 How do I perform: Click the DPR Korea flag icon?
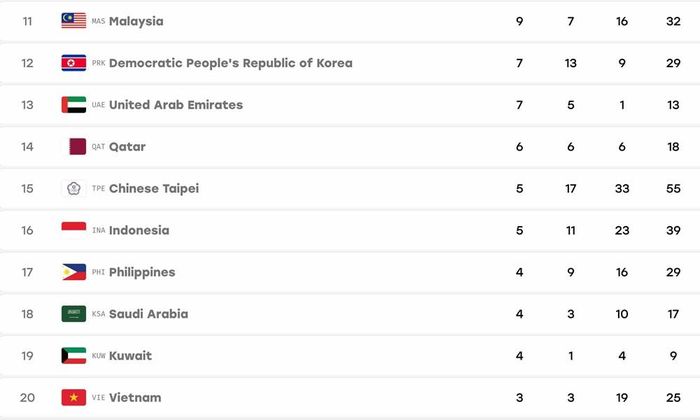pos(74,63)
